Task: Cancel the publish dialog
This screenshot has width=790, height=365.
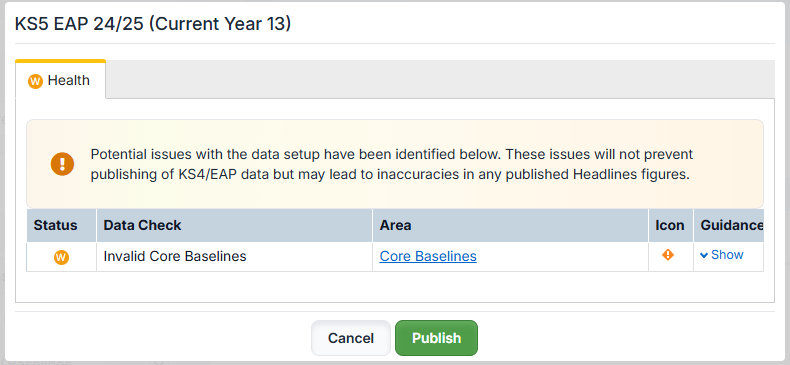Action: (x=351, y=338)
